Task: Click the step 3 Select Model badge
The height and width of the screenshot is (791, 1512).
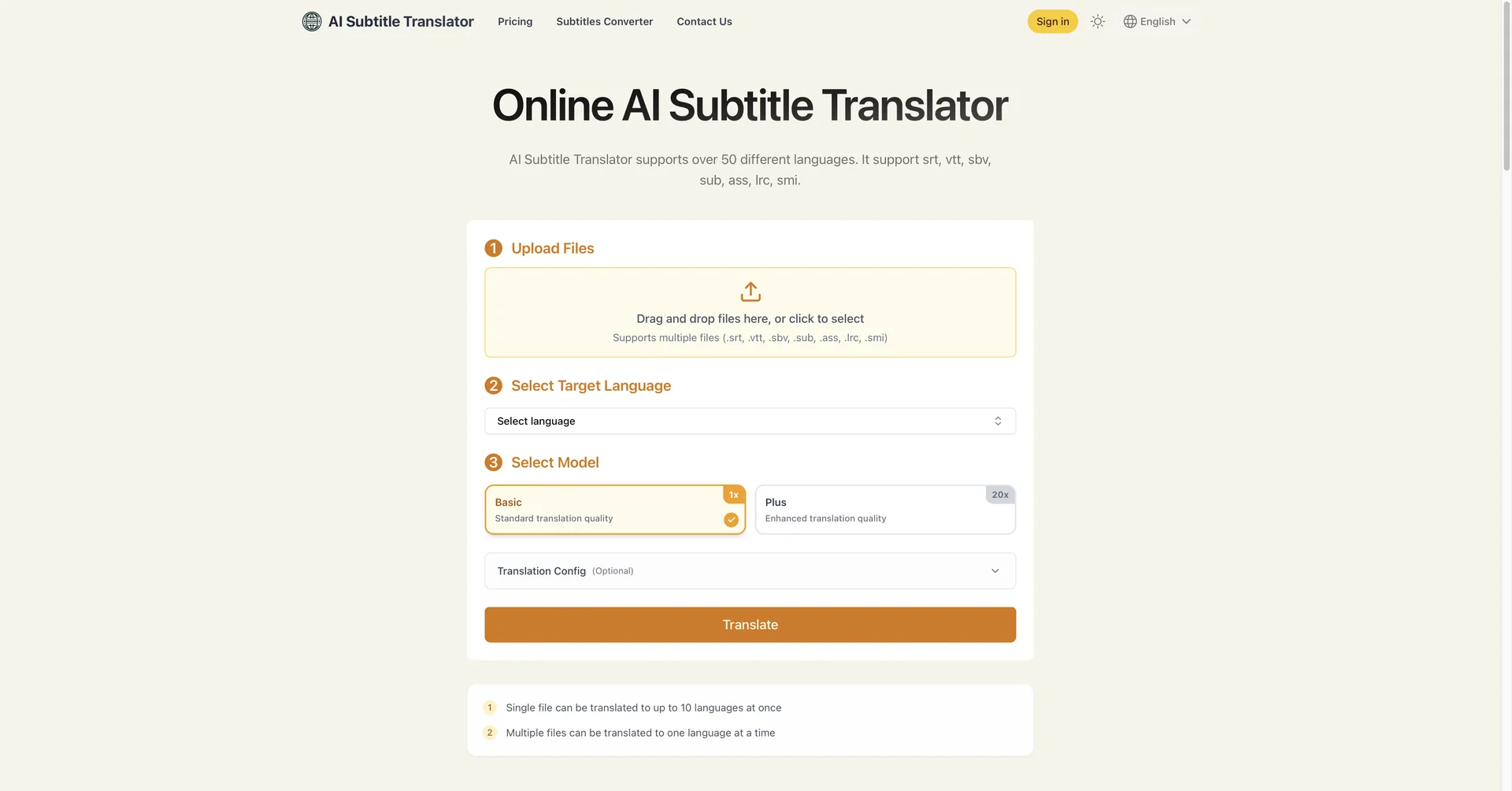Action: (494, 462)
